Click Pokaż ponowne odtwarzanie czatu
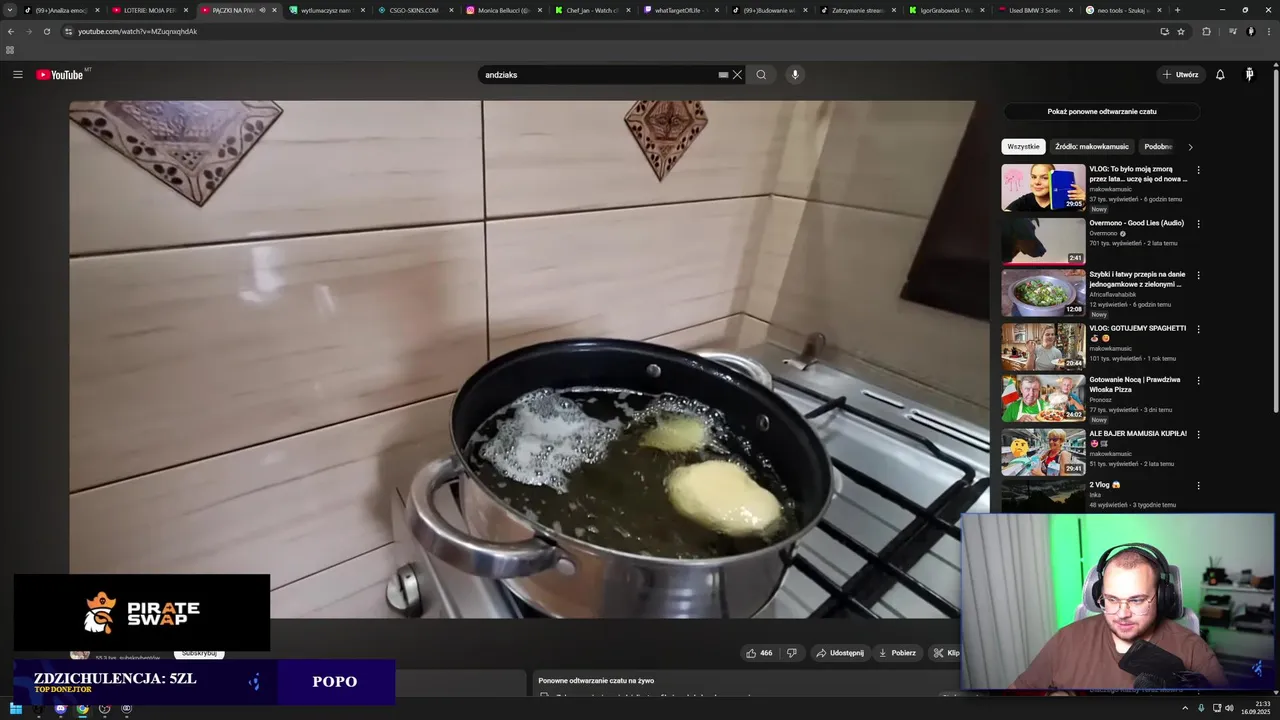This screenshot has width=1280, height=720. coord(1101,112)
